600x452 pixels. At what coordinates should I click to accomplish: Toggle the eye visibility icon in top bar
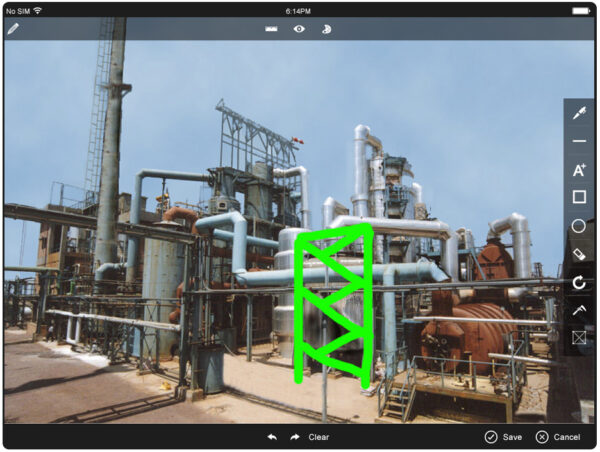click(299, 29)
